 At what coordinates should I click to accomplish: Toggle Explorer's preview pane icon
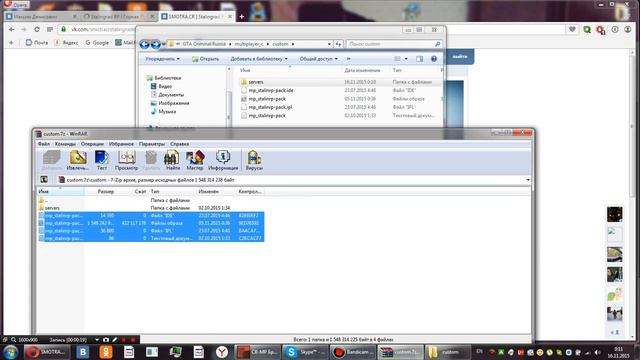pyautogui.click(x=420, y=59)
